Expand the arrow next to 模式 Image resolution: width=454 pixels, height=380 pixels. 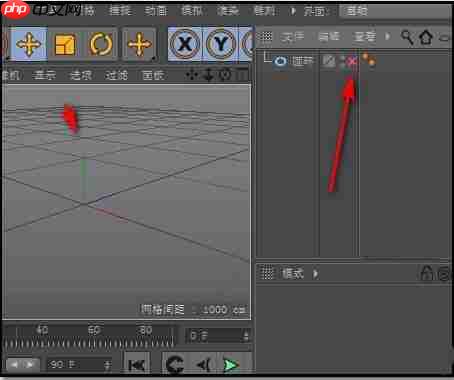[x=315, y=274]
